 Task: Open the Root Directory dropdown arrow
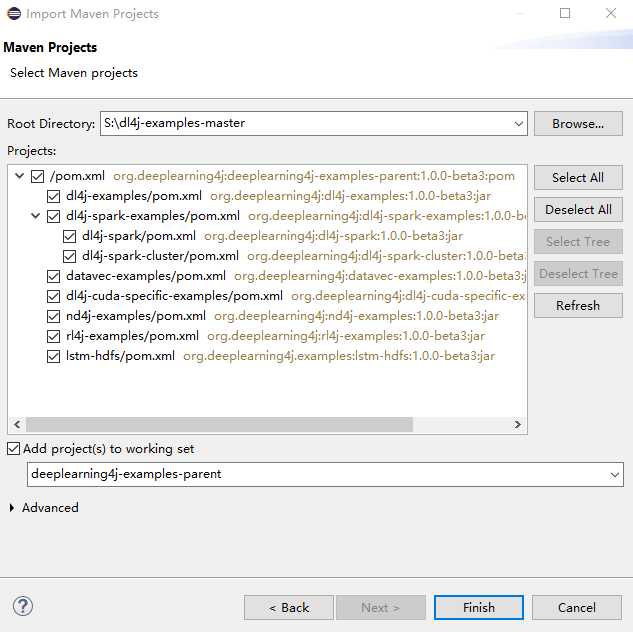point(519,123)
